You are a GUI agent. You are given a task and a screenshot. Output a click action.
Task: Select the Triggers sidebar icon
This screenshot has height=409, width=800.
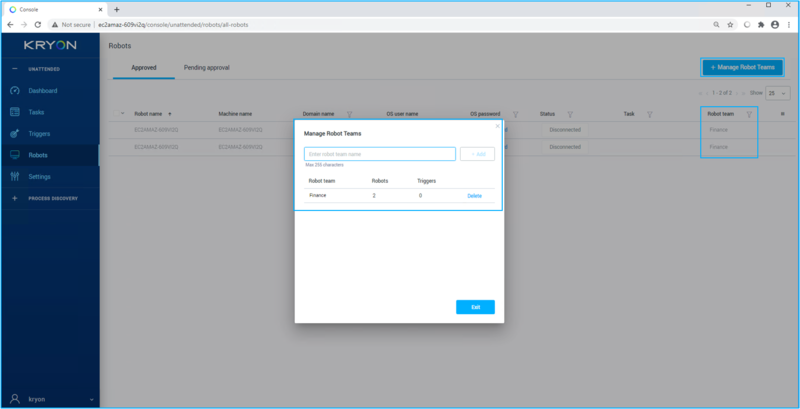point(14,133)
